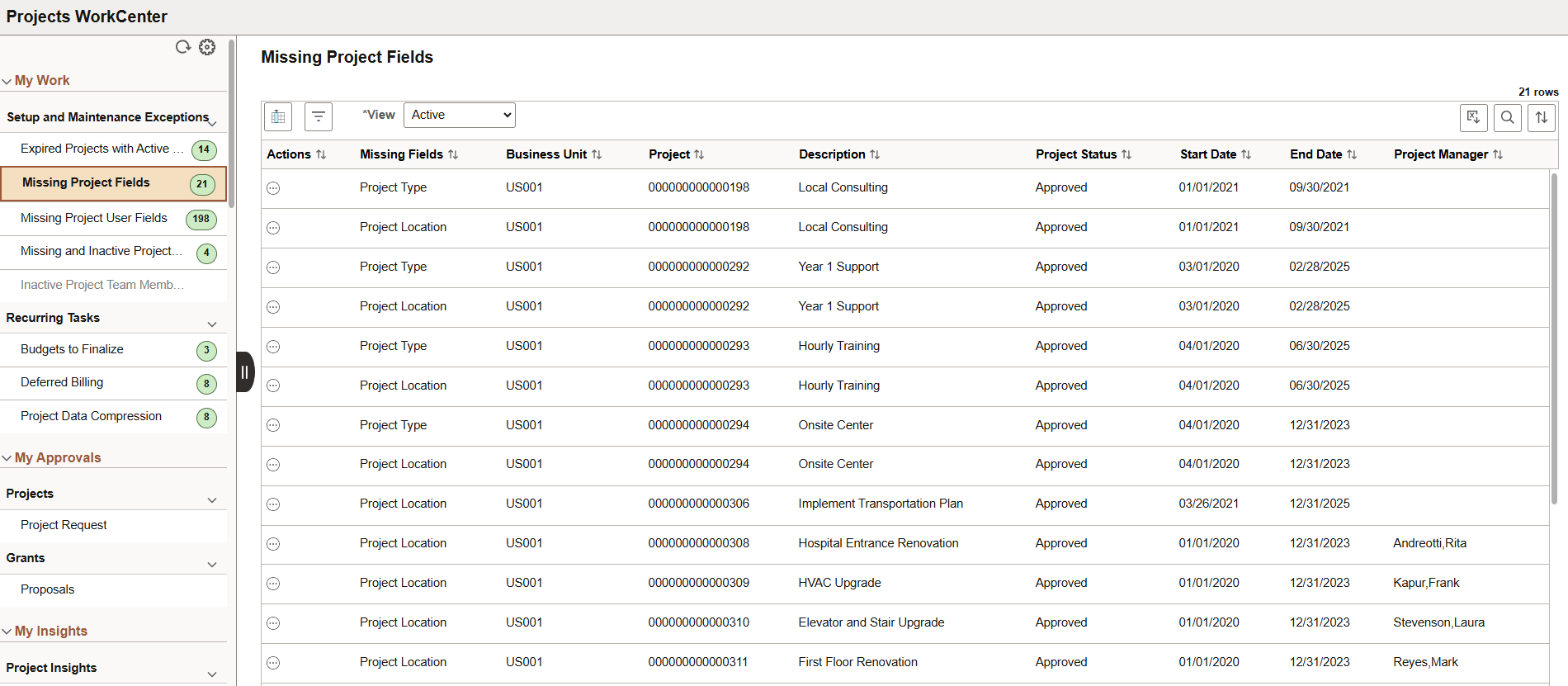
Task: Collapse the Projects approvals group
Action: pyautogui.click(x=212, y=500)
